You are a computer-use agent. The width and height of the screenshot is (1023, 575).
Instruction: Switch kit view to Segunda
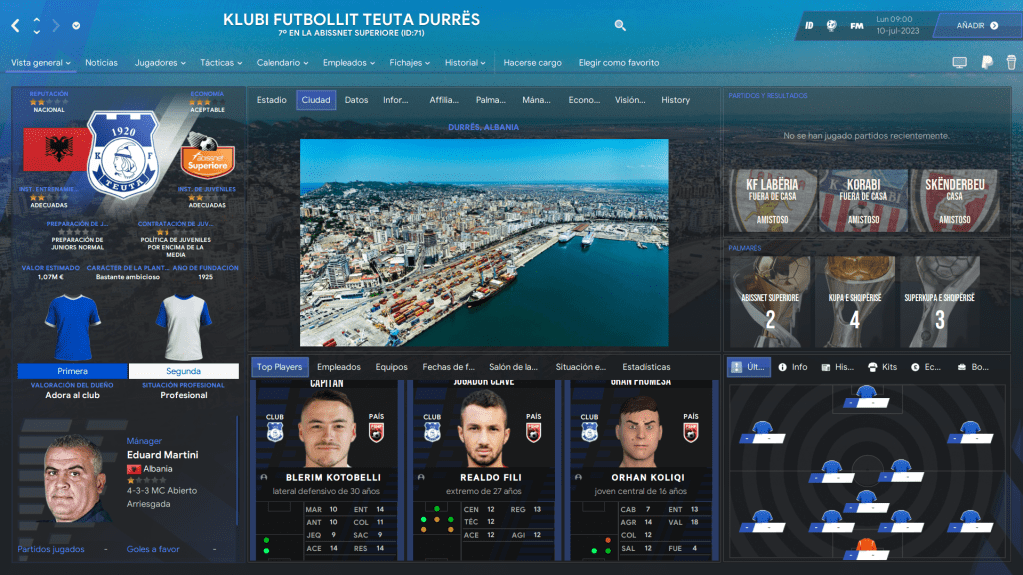click(183, 371)
